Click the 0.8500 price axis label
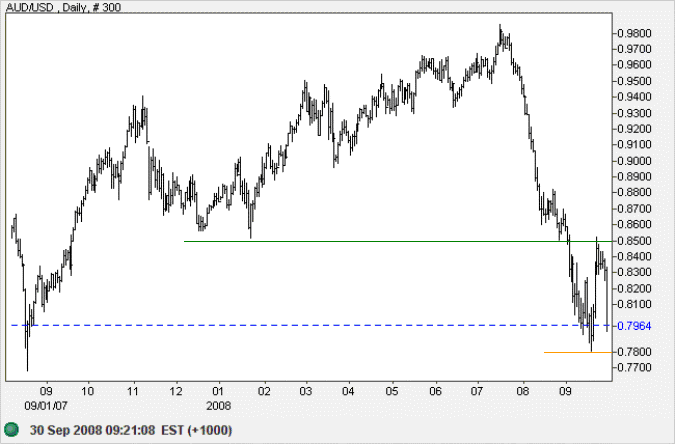The image size is (675, 444). tap(634, 241)
